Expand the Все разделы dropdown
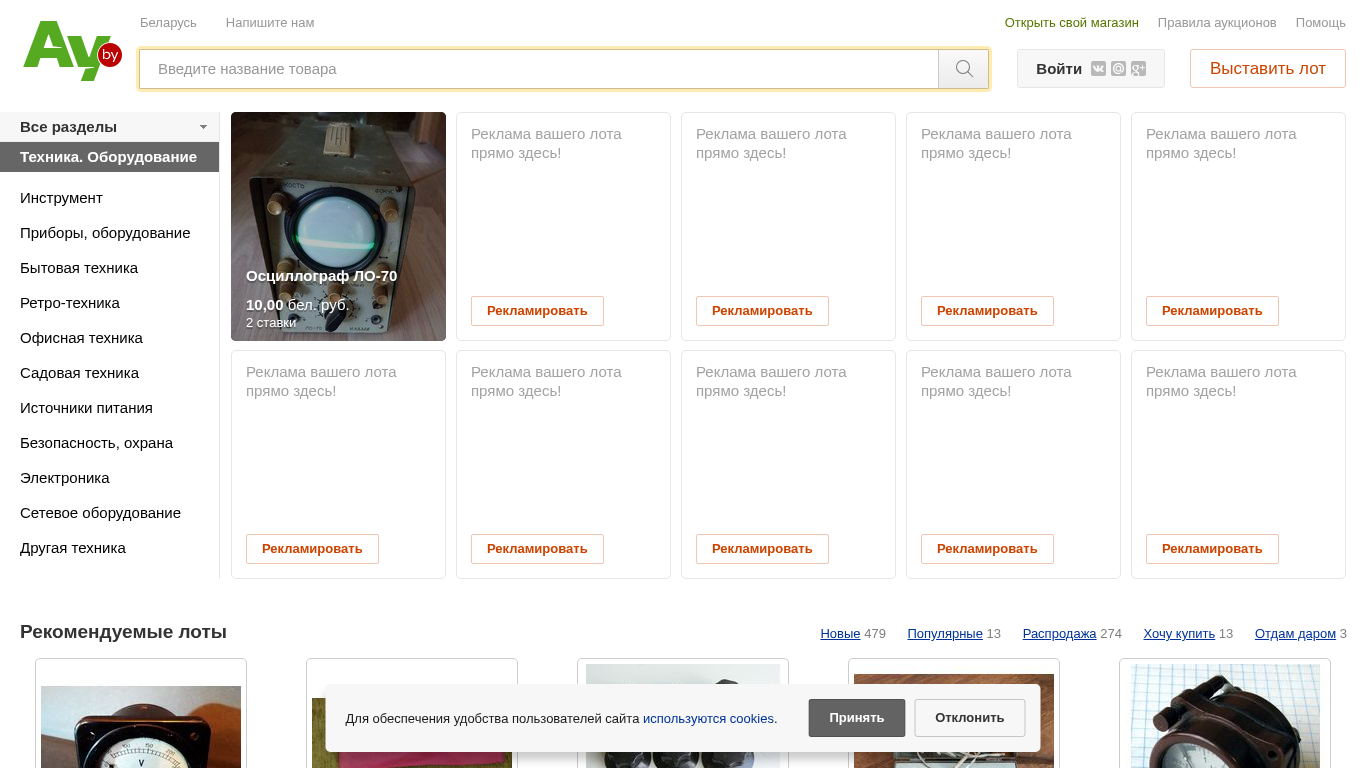Viewport: 1366px width, 768px height. coord(110,127)
